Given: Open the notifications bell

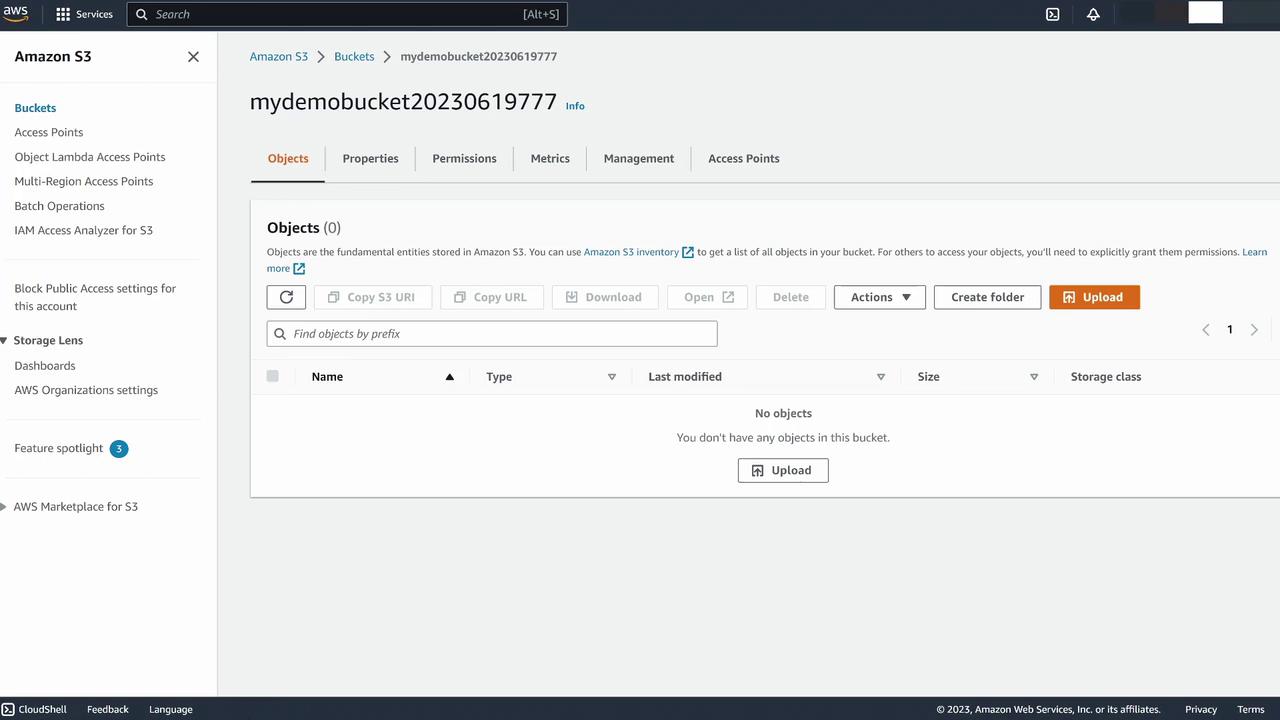Looking at the screenshot, I should (x=1093, y=14).
